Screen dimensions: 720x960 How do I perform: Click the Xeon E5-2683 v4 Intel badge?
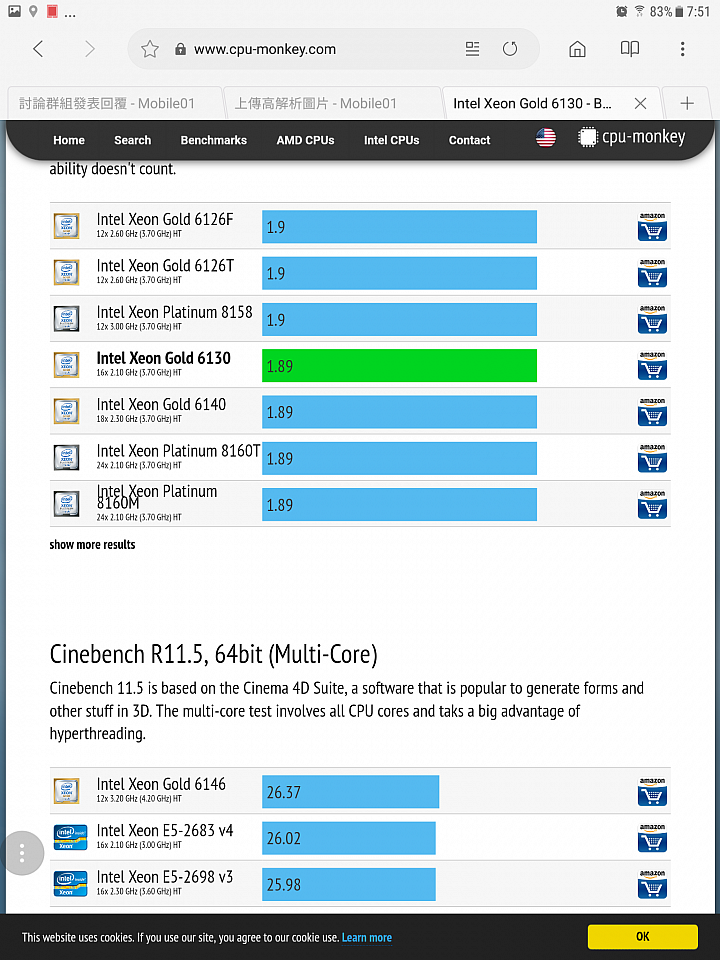(70, 838)
